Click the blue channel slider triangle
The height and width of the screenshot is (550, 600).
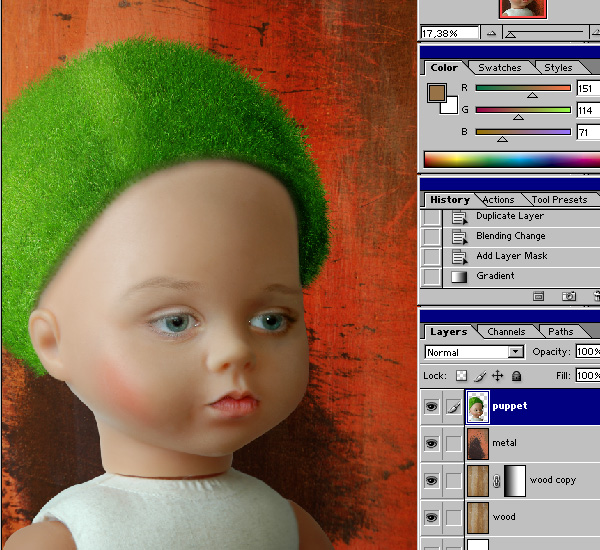[x=502, y=139]
